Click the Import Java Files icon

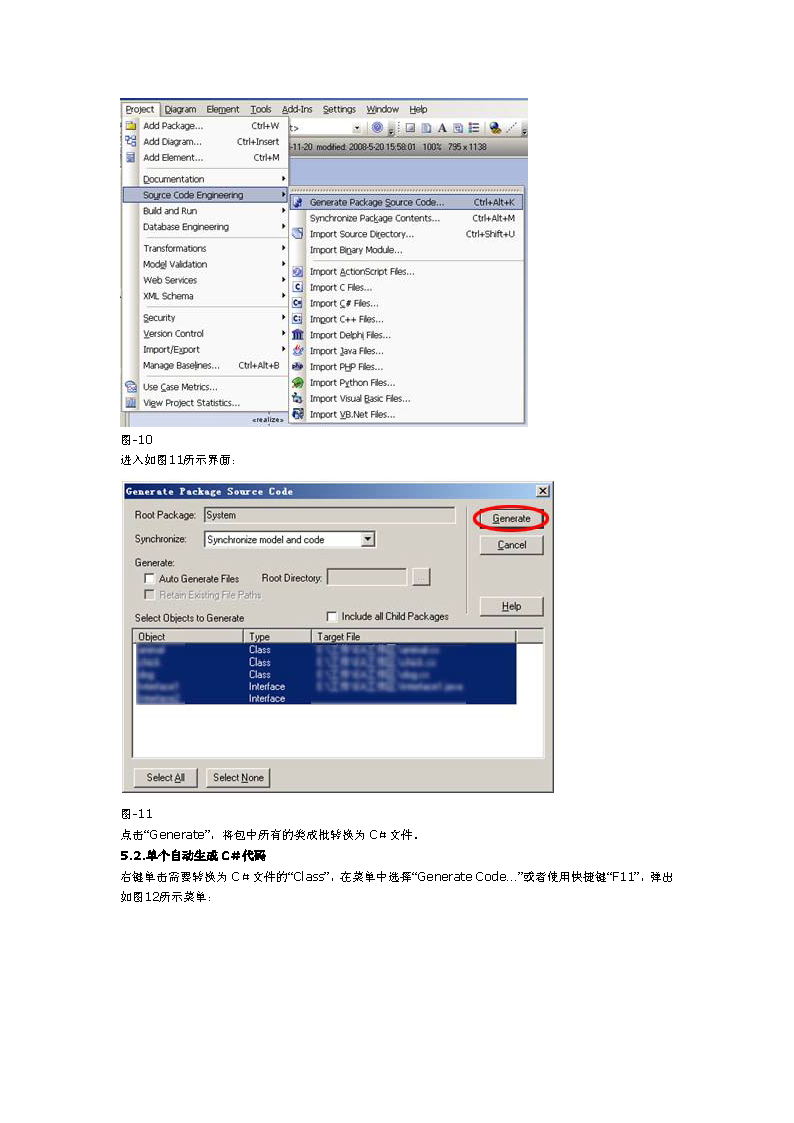point(297,350)
